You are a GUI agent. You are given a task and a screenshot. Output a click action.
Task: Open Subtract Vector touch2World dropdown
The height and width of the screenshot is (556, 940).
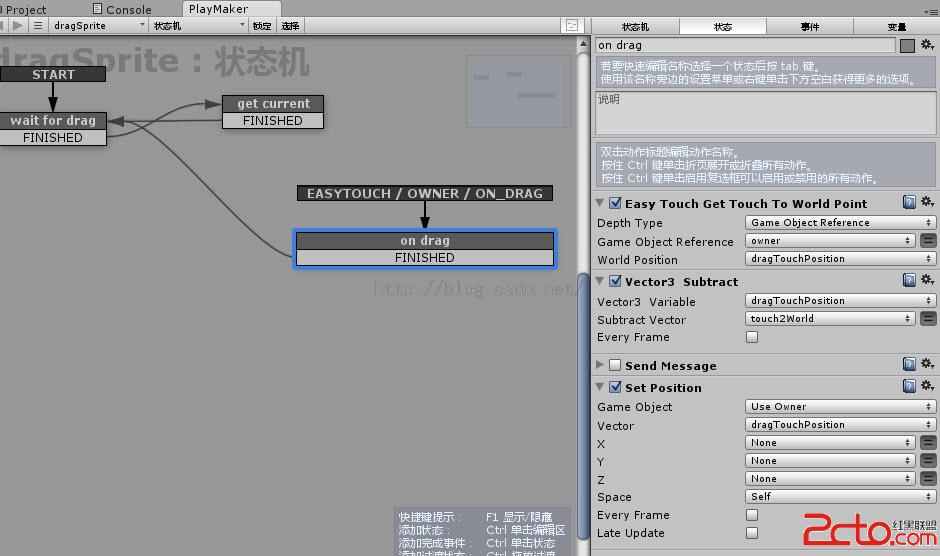pos(830,318)
